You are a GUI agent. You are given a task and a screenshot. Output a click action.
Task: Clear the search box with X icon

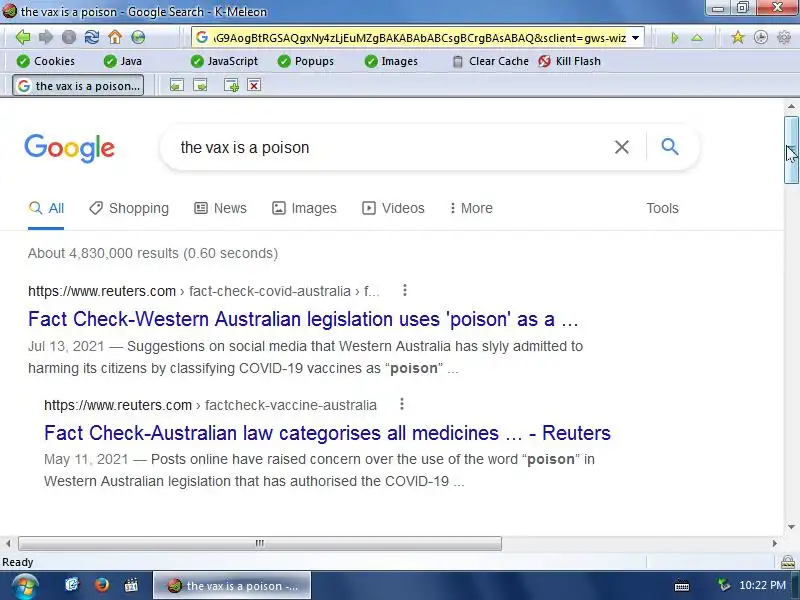pos(621,147)
